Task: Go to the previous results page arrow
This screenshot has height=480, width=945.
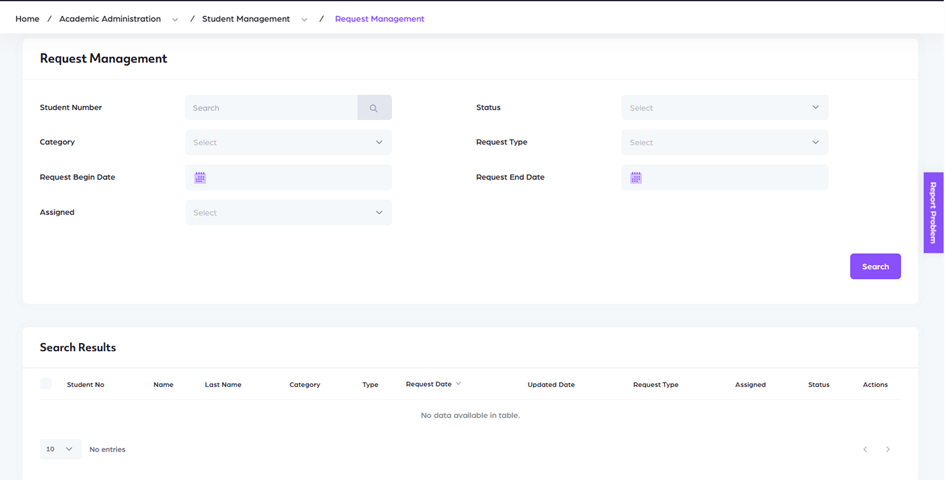Action: [x=865, y=450]
